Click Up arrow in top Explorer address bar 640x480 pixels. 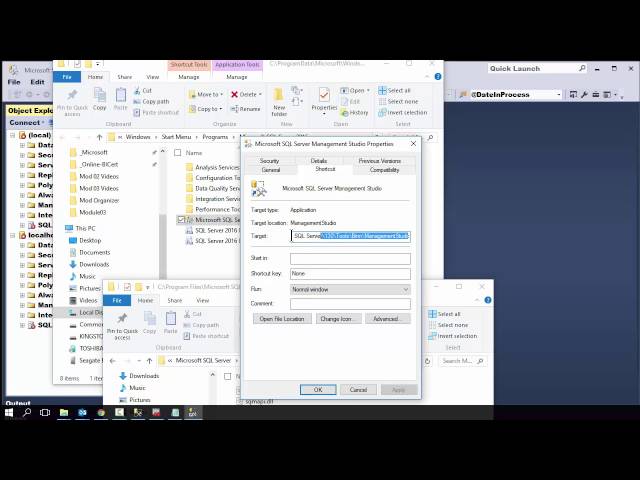point(99,137)
